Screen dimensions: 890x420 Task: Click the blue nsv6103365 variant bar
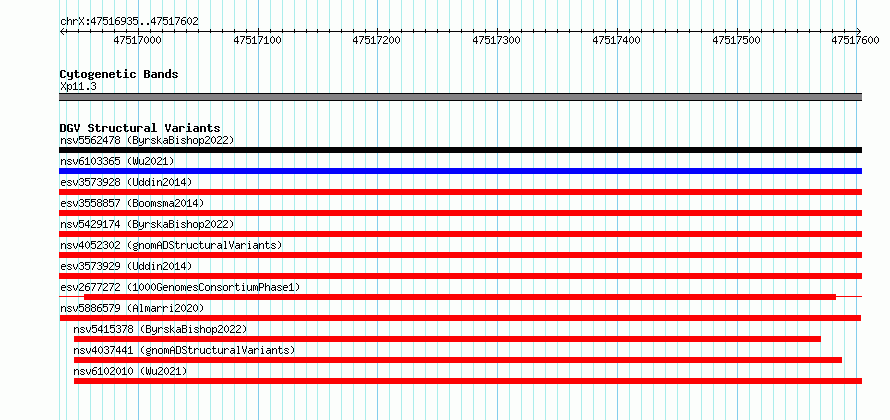point(460,171)
